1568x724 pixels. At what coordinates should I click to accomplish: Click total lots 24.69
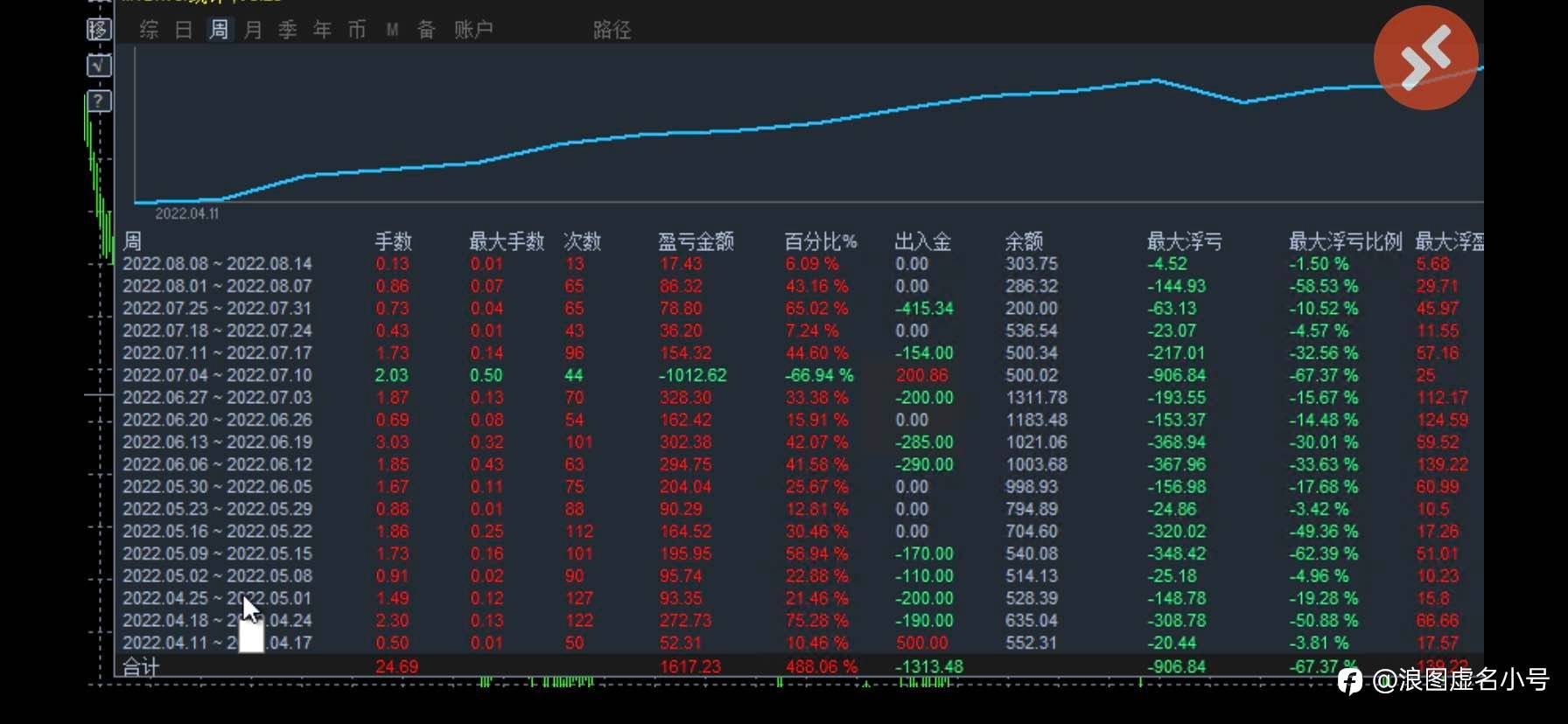[x=397, y=666]
